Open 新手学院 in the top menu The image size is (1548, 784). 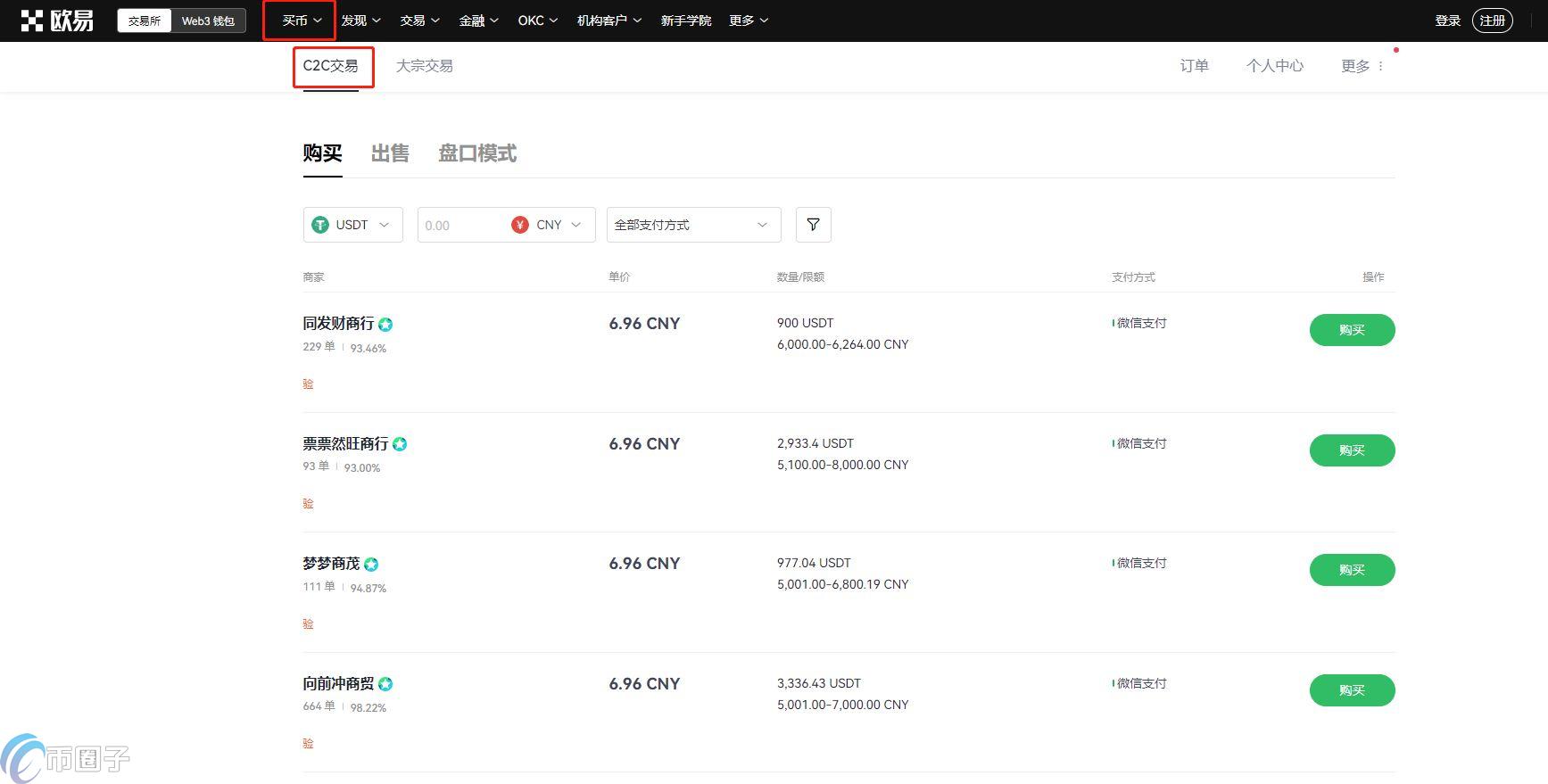(x=686, y=21)
